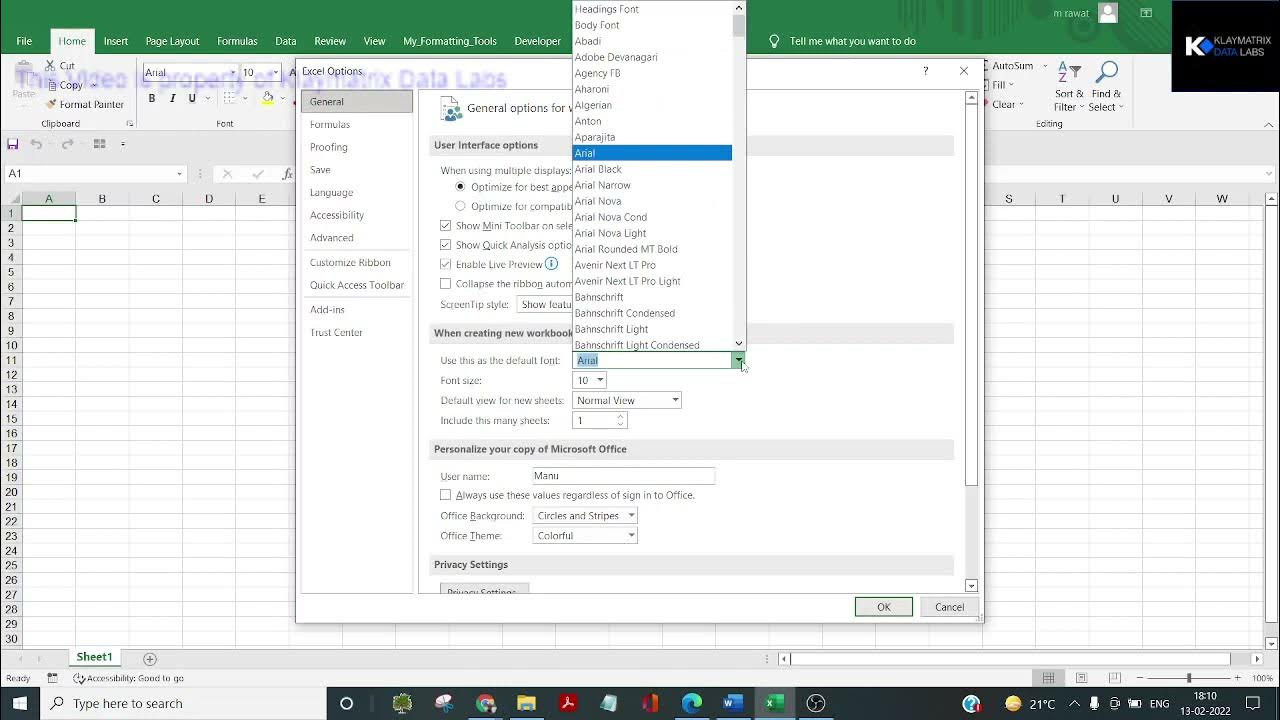Select Trust Center category in Options

[356, 332]
